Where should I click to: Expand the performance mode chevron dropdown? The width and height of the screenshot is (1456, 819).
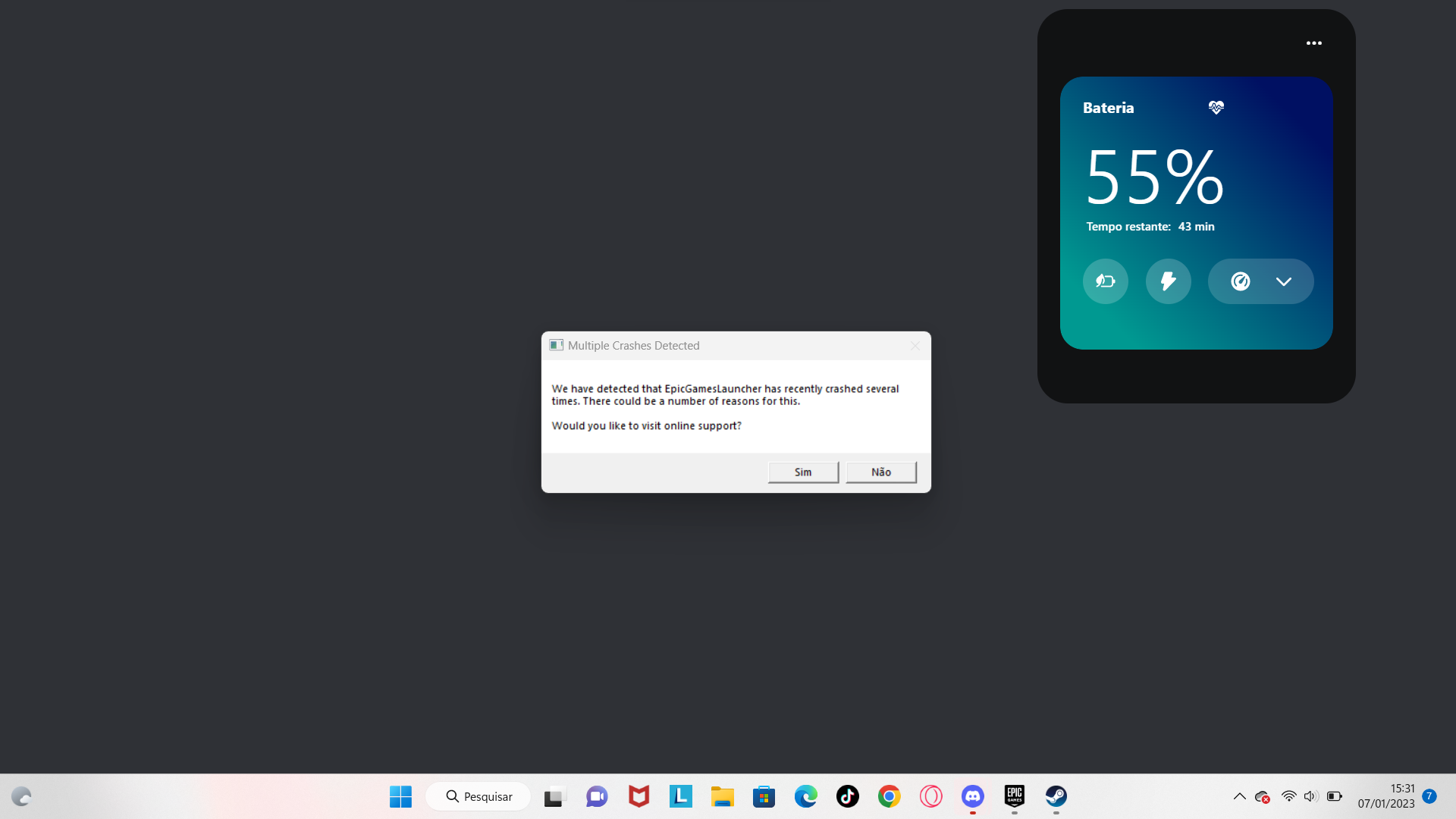(x=1284, y=281)
